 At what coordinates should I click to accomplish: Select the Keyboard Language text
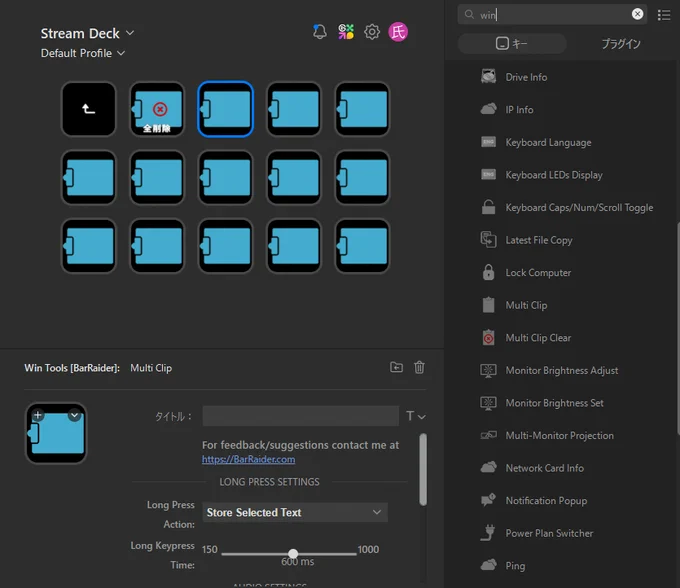click(548, 142)
